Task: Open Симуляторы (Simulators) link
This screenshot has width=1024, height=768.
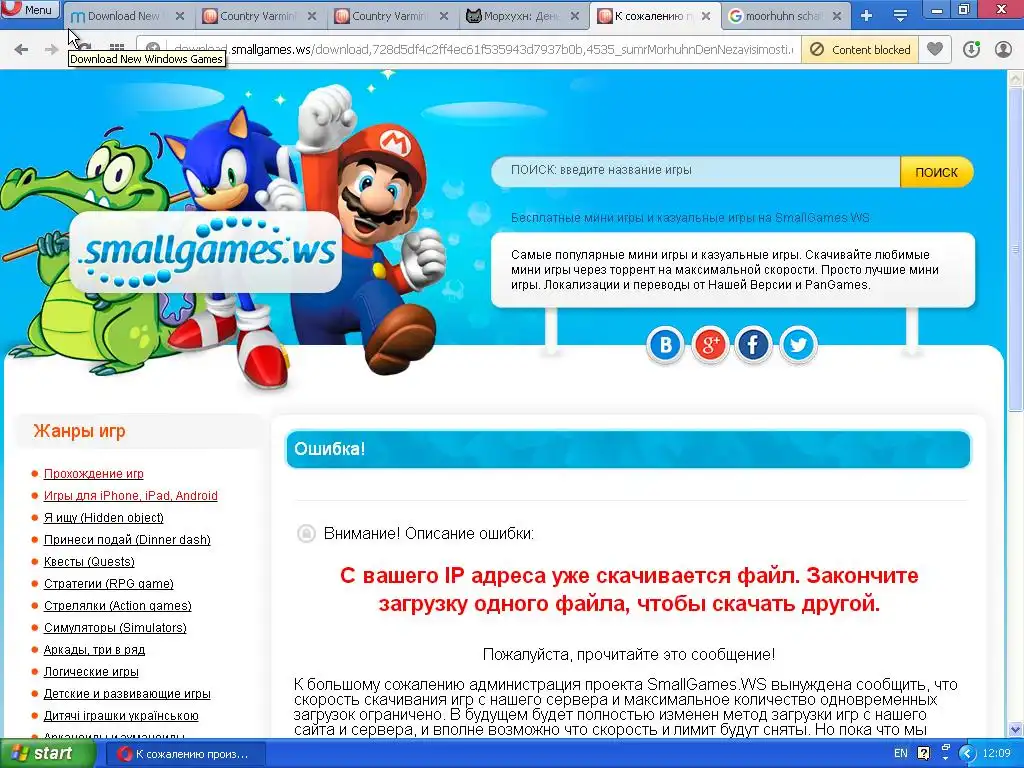Action: pos(115,628)
